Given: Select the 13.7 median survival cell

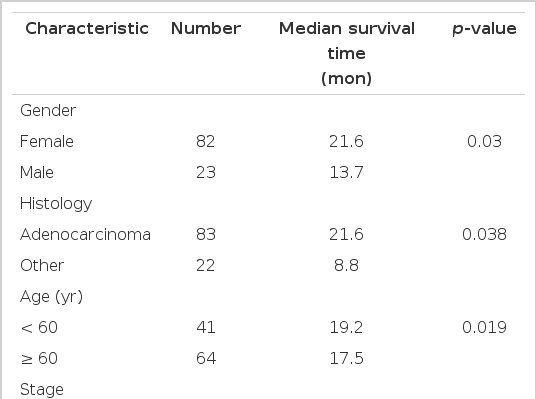Looking at the screenshot, I should pos(346,172).
